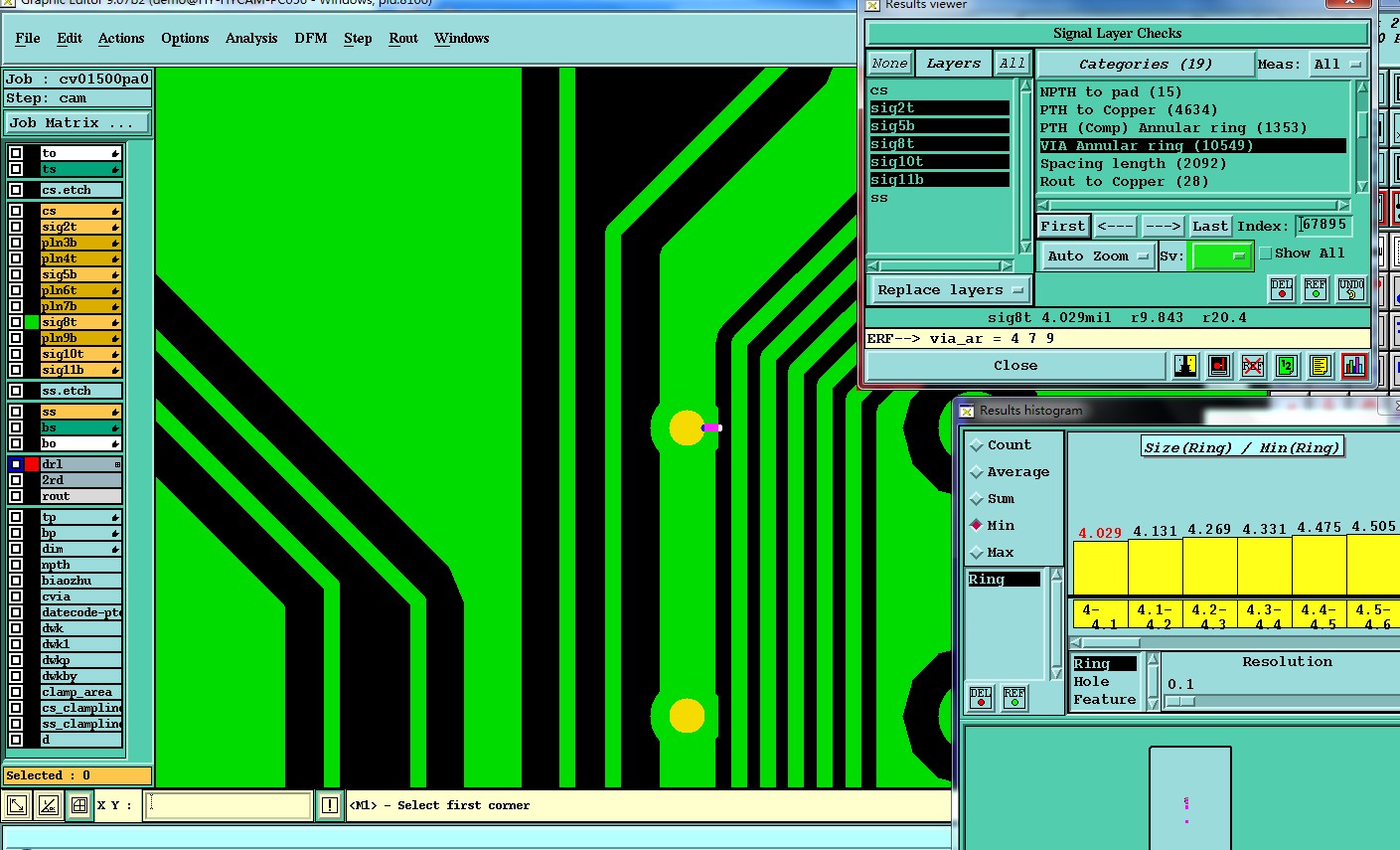This screenshot has height=850, width=1400.
Task: Click the None layers button
Action: (x=889, y=64)
